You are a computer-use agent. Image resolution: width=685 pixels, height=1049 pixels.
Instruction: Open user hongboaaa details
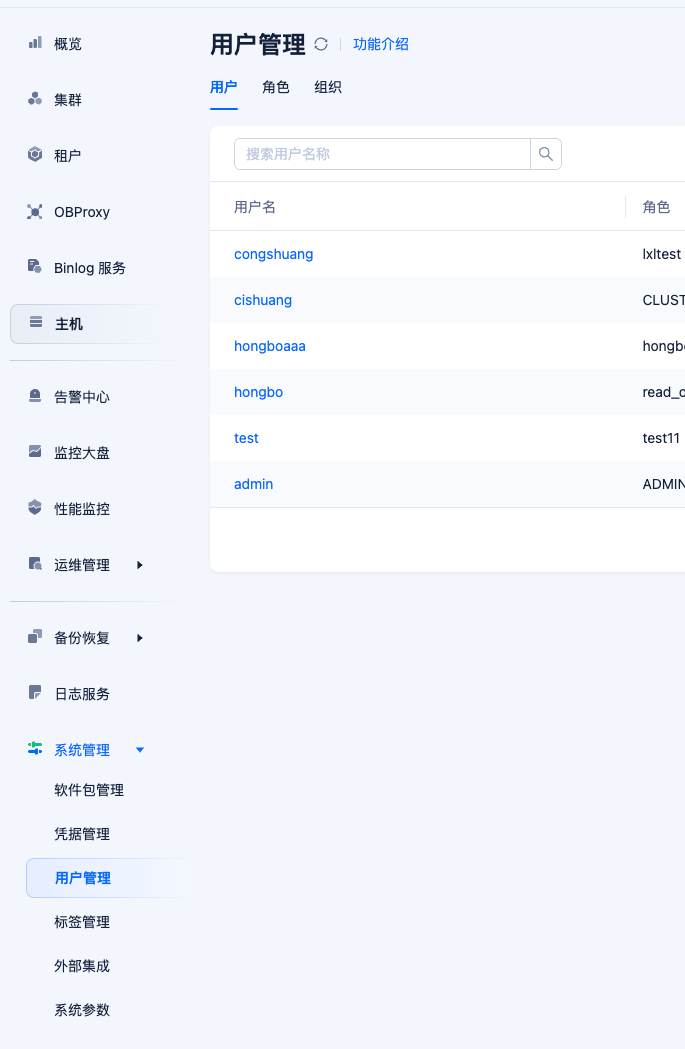[270, 347]
